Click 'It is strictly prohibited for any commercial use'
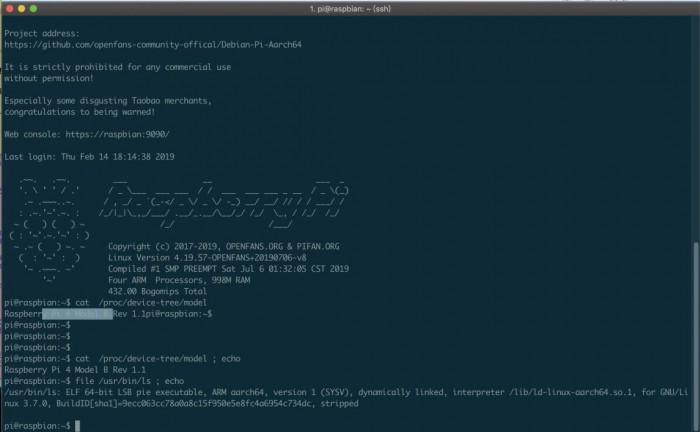Viewport: 700px width, 432px height. click(x=118, y=67)
